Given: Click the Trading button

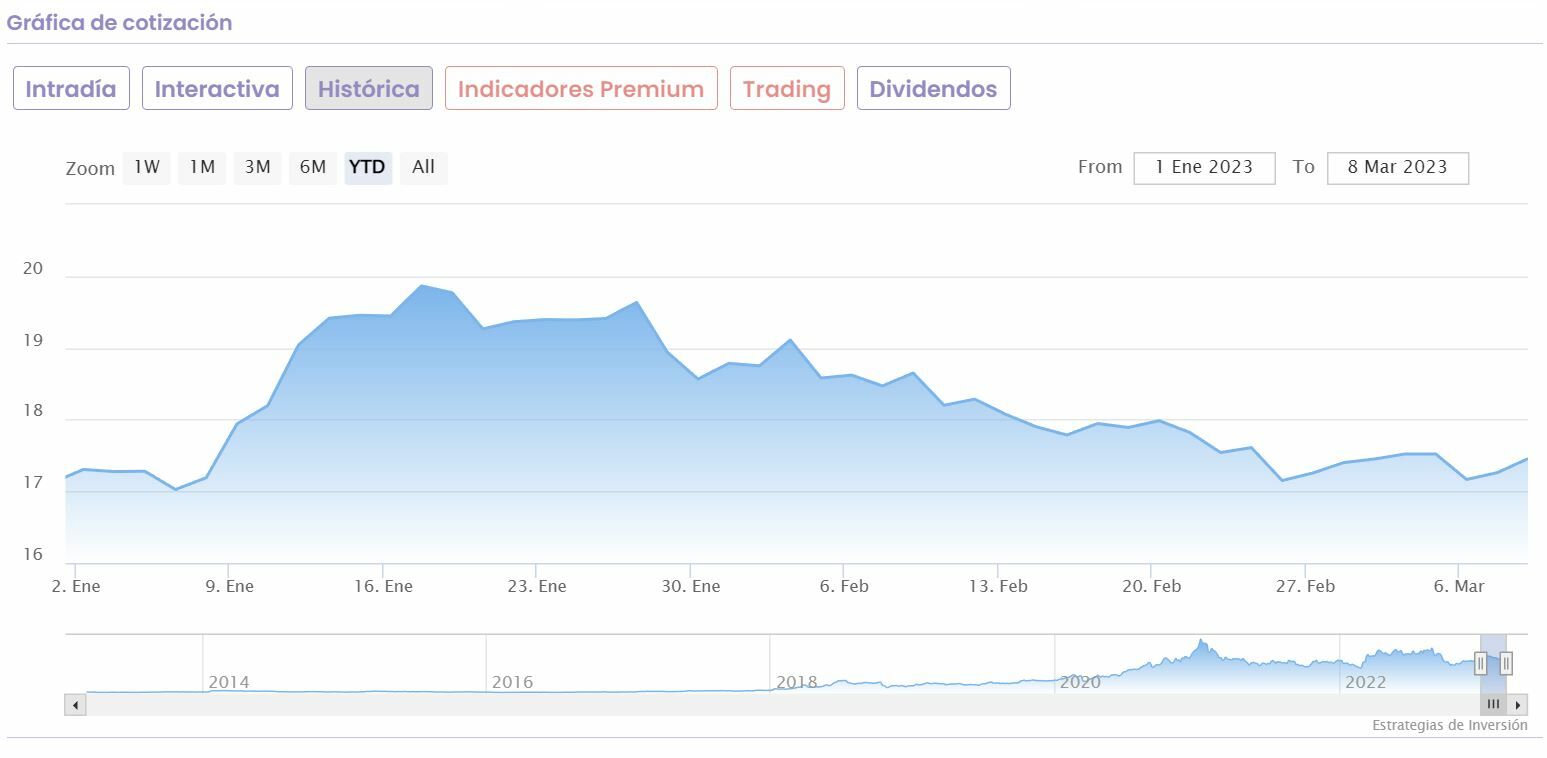Looking at the screenshot, I should (x=787, y=89).
